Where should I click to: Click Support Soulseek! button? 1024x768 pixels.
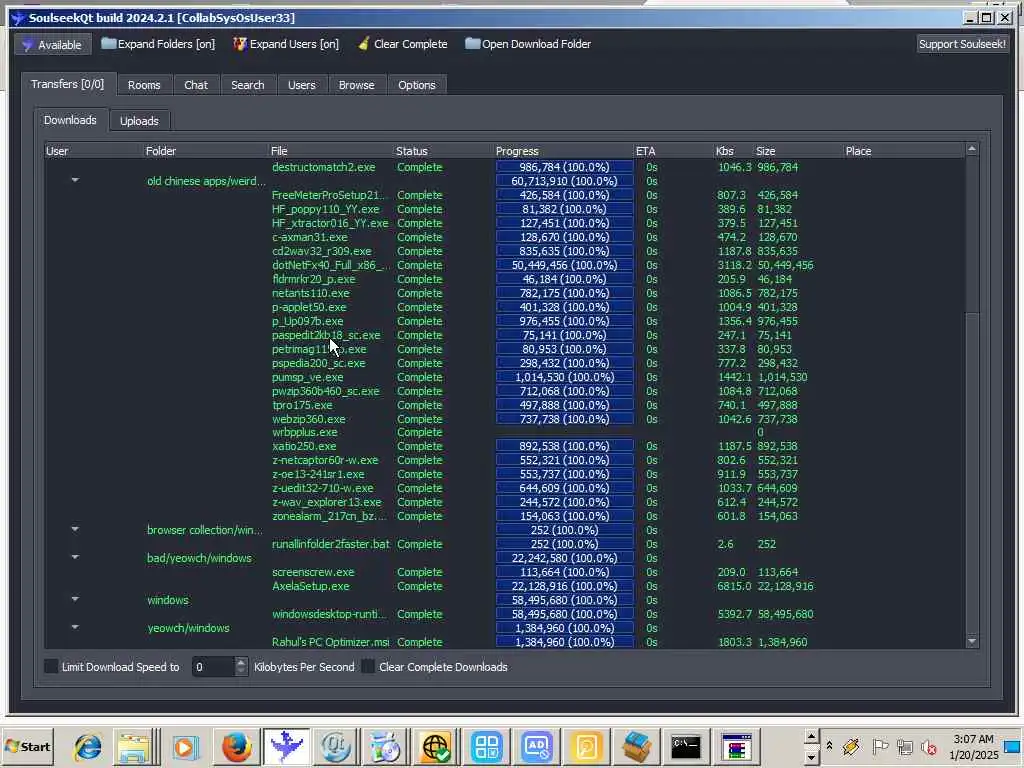[x=962, y=44]
